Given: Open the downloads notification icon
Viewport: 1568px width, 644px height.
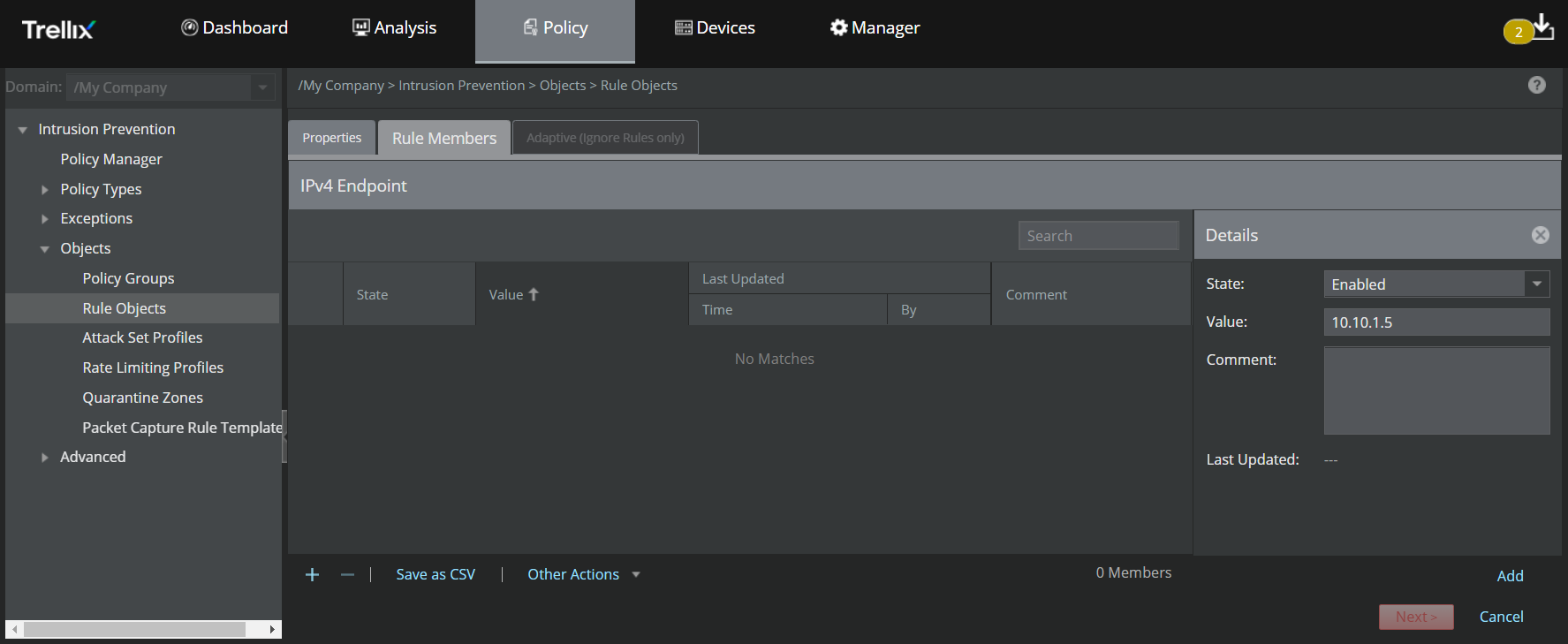Looking at the screenshot, I should coord(1541,27).
